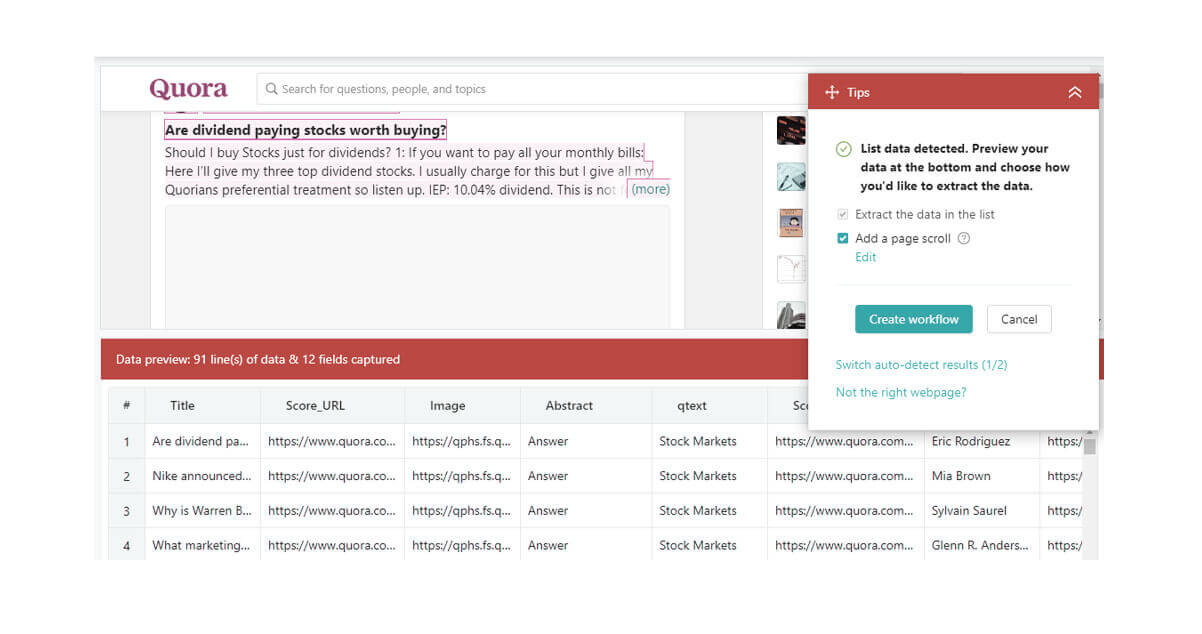
Task: Click the # column header
Action: coord(126,405)
